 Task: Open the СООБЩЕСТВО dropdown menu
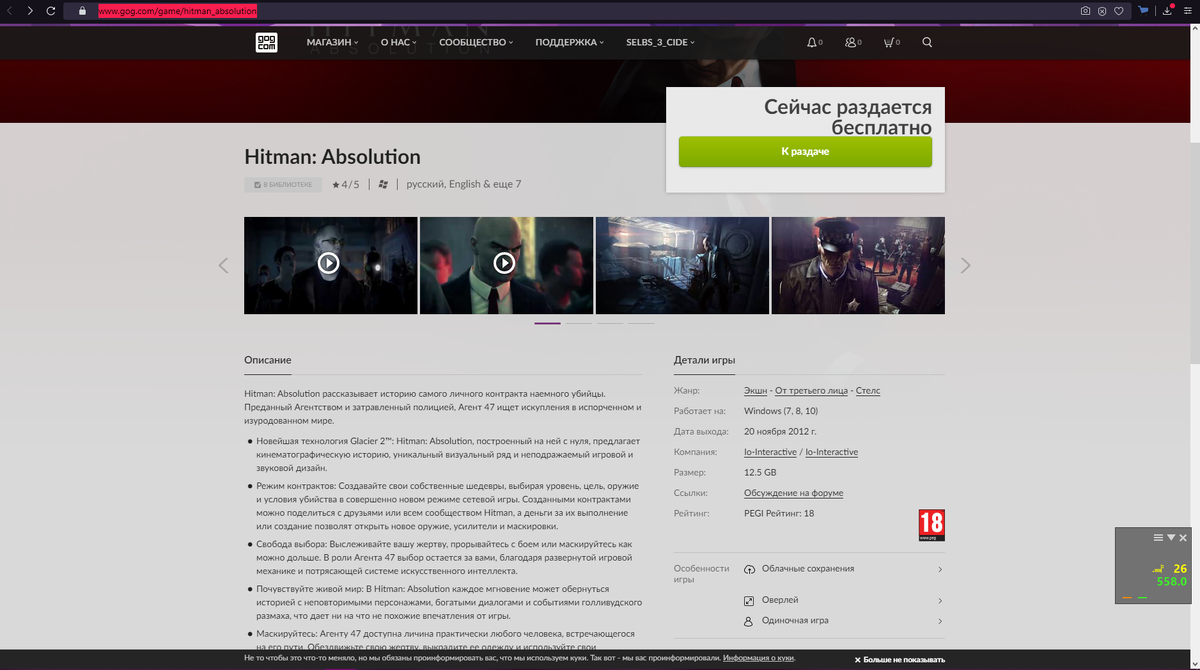pos(476,42)
